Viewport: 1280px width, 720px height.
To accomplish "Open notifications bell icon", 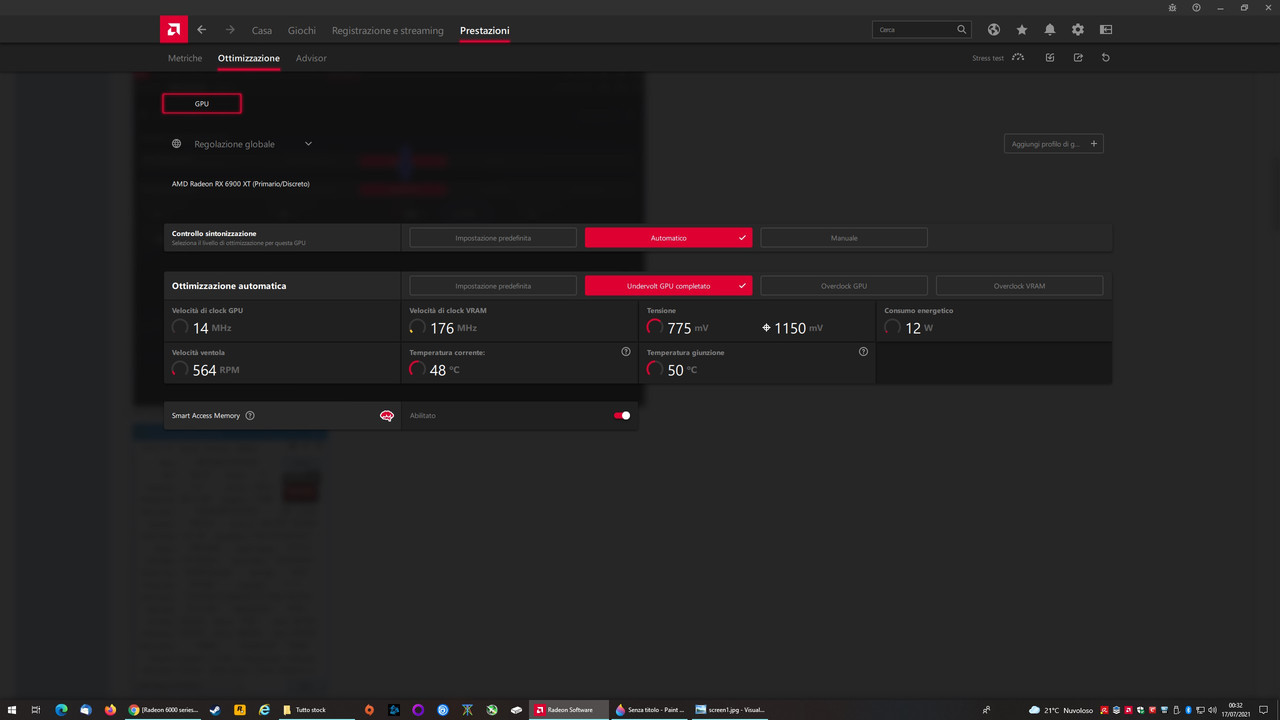I will pos(1050,30).
